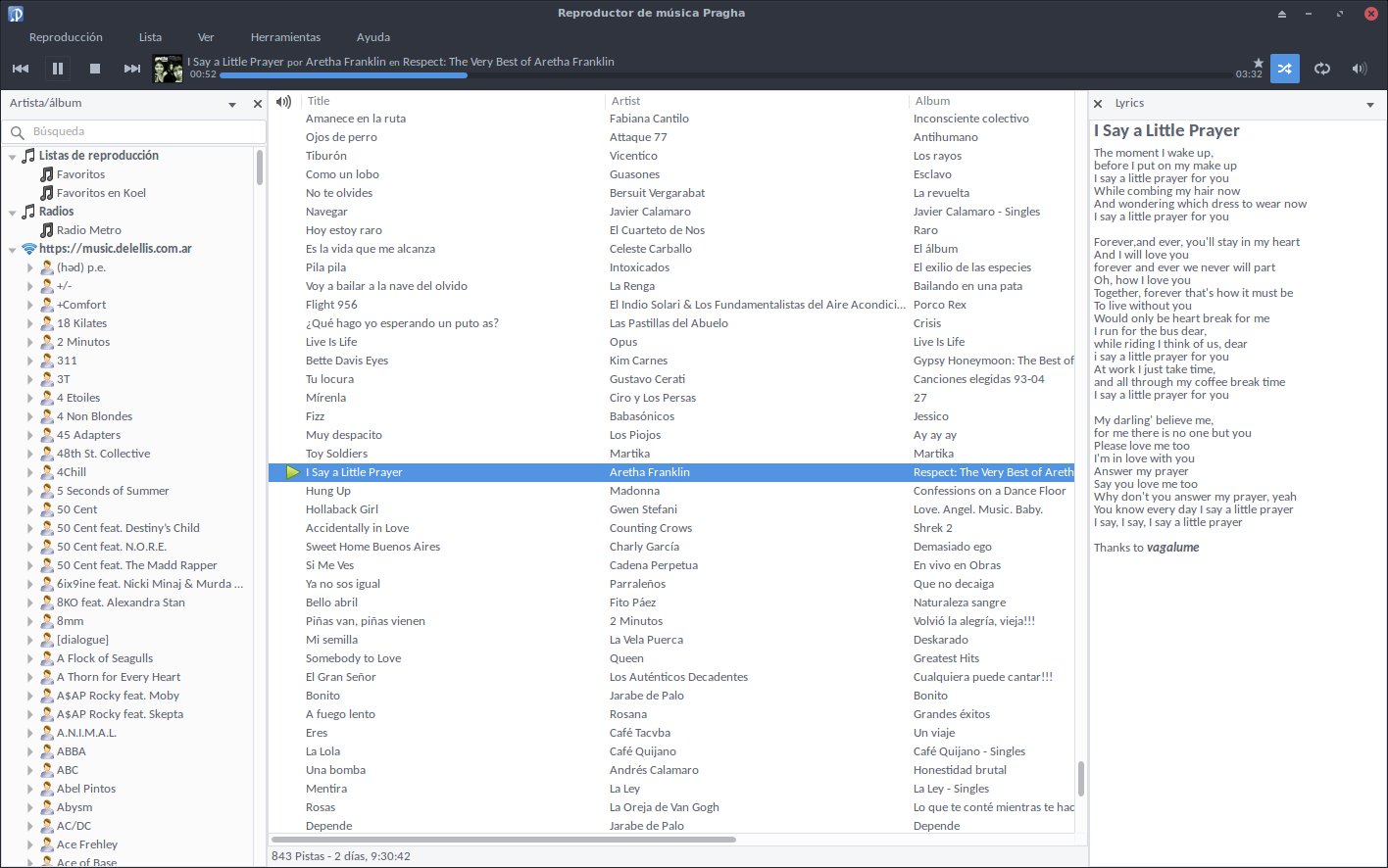Image resolution: width=1388 pixels, height=868 pixels.
Task: Expand the 2 Minutos artist node
Action: click(30, 342)
